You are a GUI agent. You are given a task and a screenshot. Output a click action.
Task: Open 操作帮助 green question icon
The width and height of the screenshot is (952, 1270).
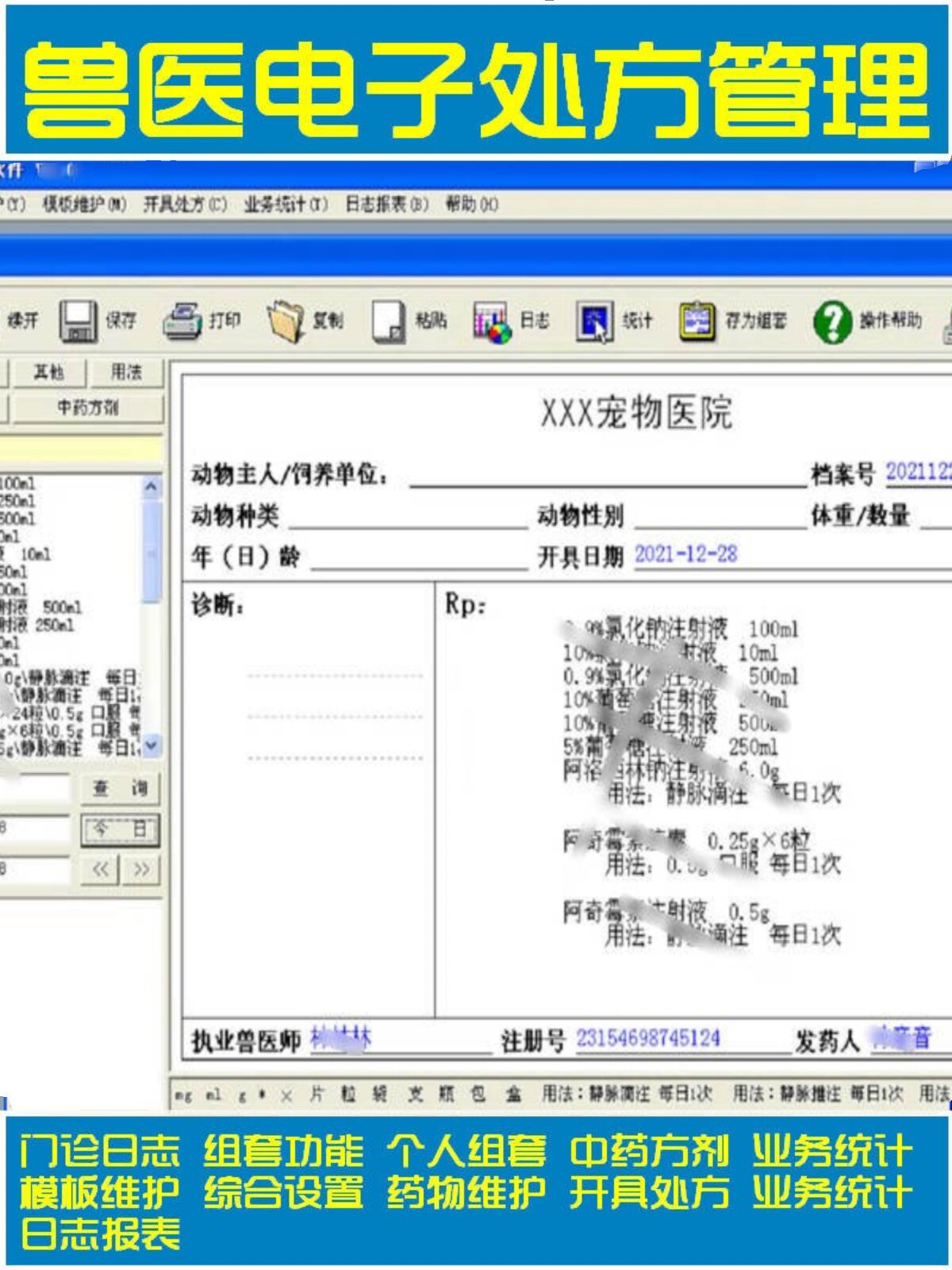(x=832, y=321)
